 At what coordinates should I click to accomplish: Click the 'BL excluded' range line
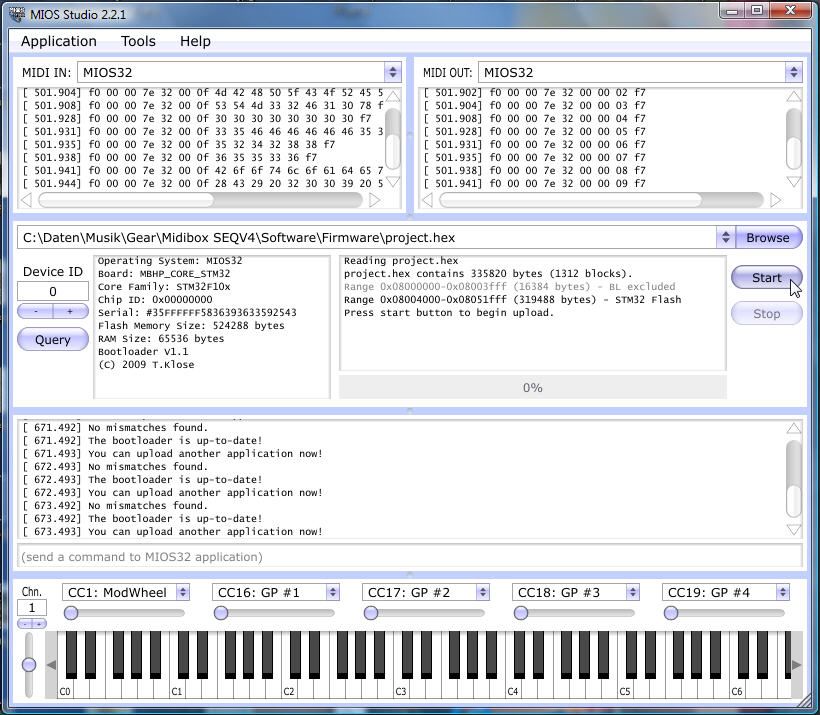tap(509, 287)
